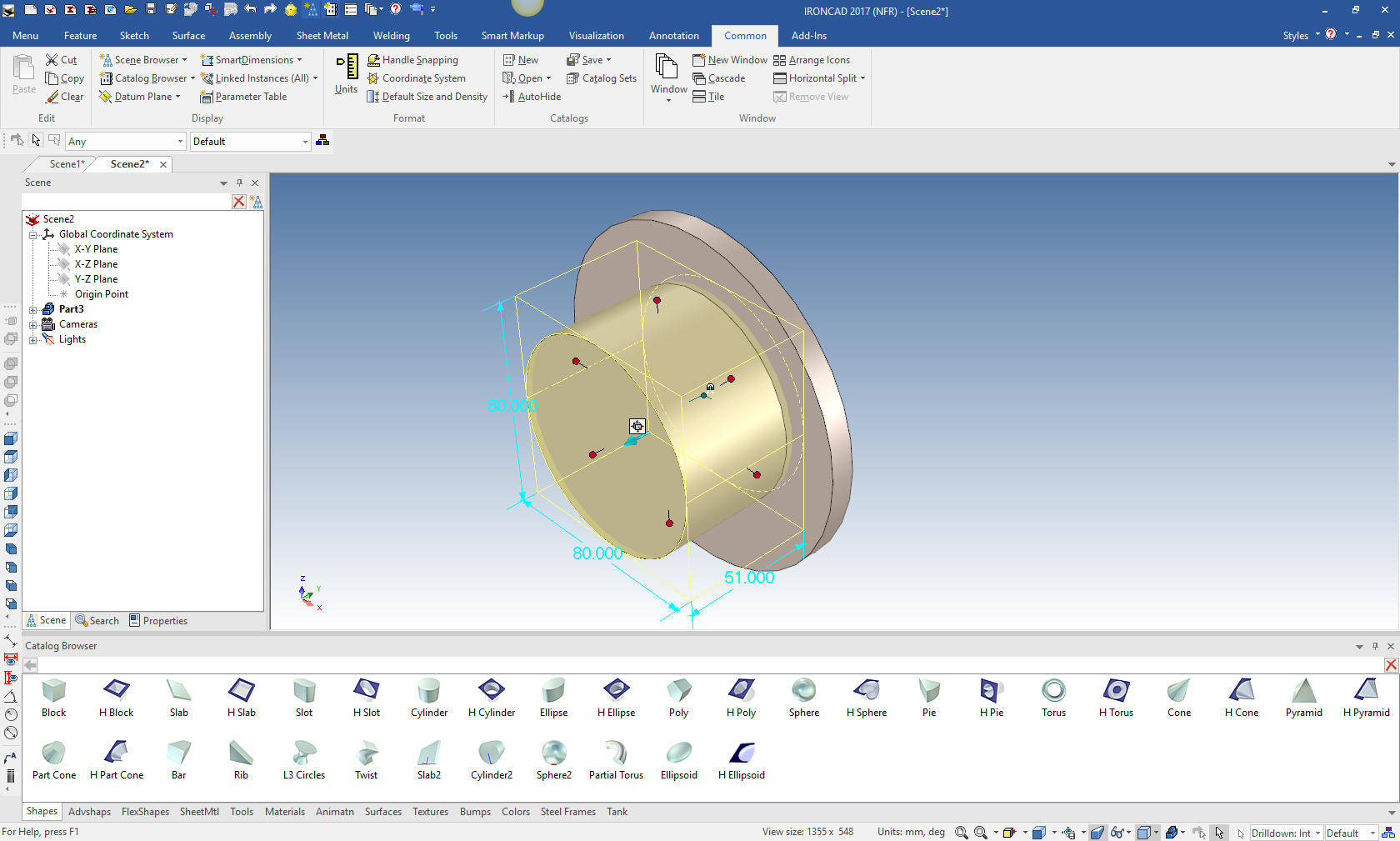The height and width of the screenshot is (841, 1400).
Task: Click the Cascade window button
Action: (x=718, y=78)
